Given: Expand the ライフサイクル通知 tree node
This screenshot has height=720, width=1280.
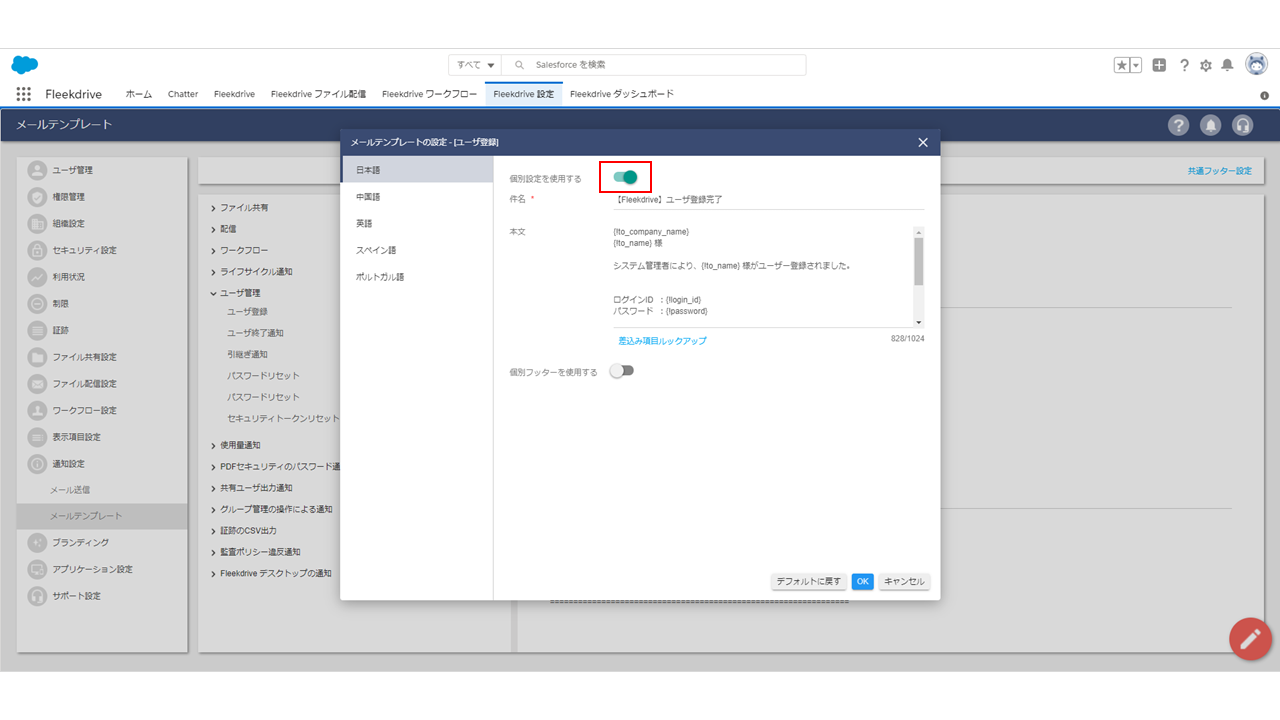Looking at the screenshot, I should pyautogui.click(x=213, y=272).
